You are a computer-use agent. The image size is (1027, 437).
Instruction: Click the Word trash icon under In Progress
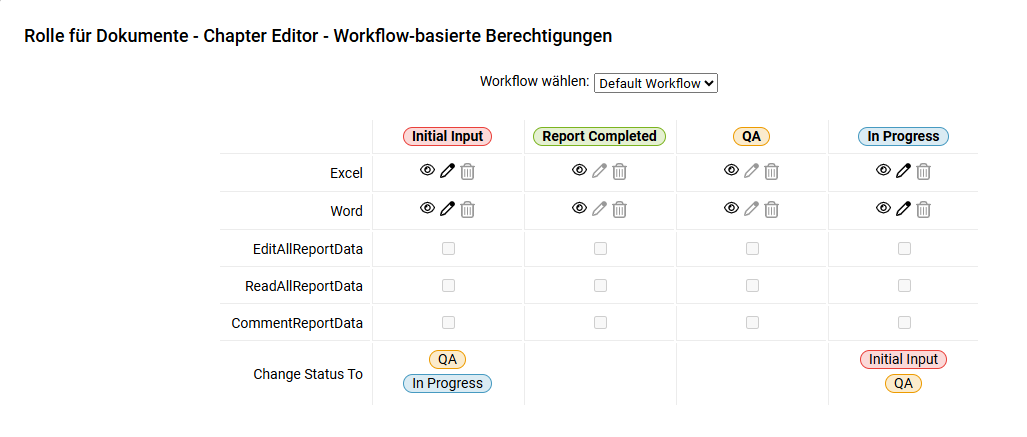[x=924, y=210]
